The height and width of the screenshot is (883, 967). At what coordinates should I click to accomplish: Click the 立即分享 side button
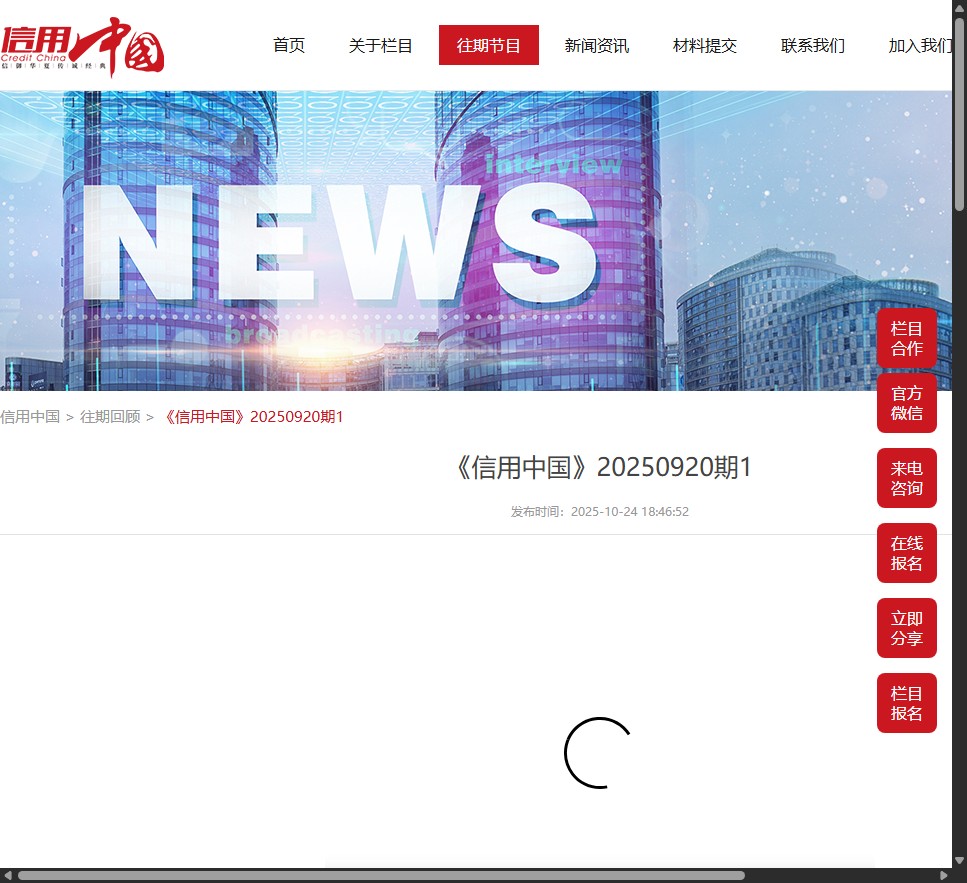click(907, 628)
